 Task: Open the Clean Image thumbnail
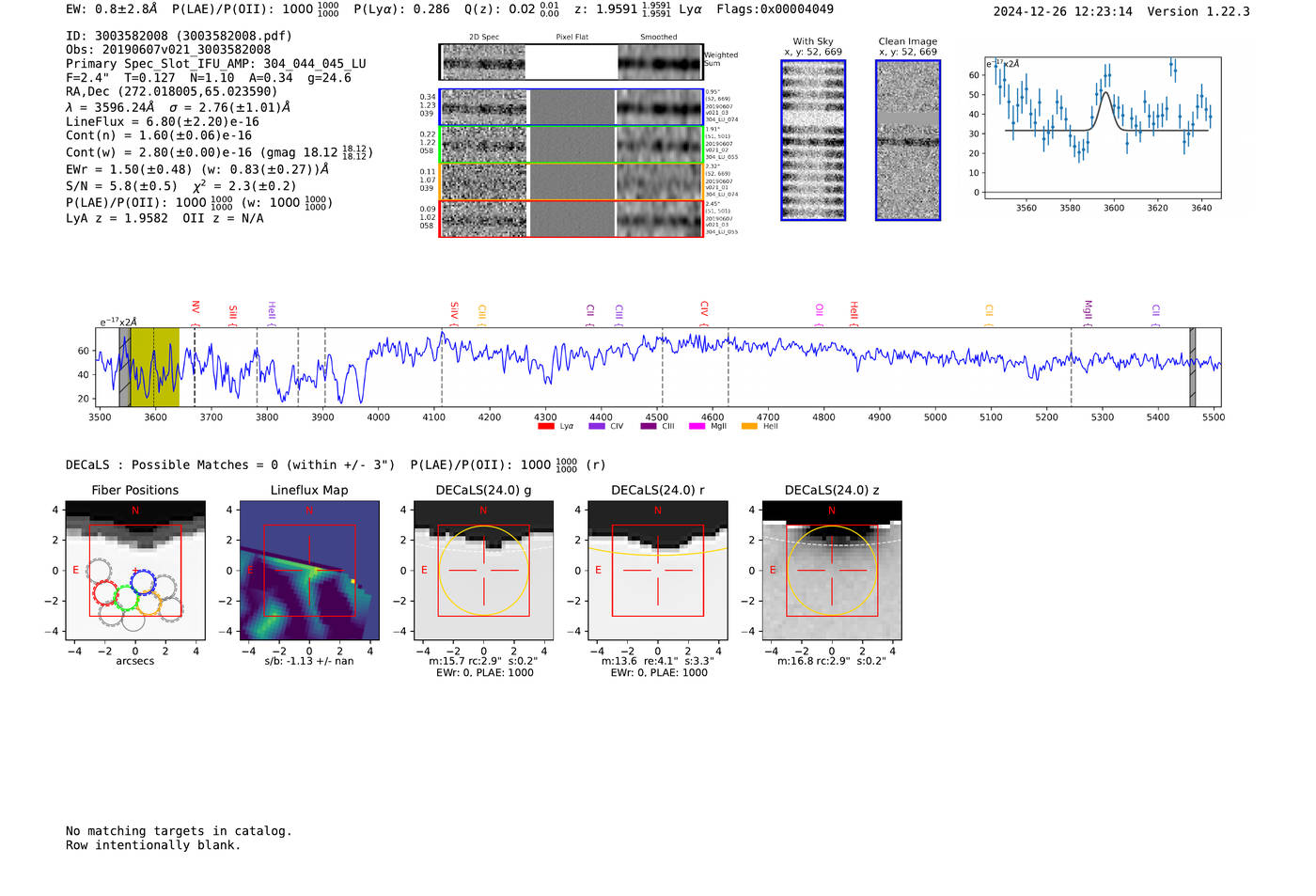click(x=907, y=140)
